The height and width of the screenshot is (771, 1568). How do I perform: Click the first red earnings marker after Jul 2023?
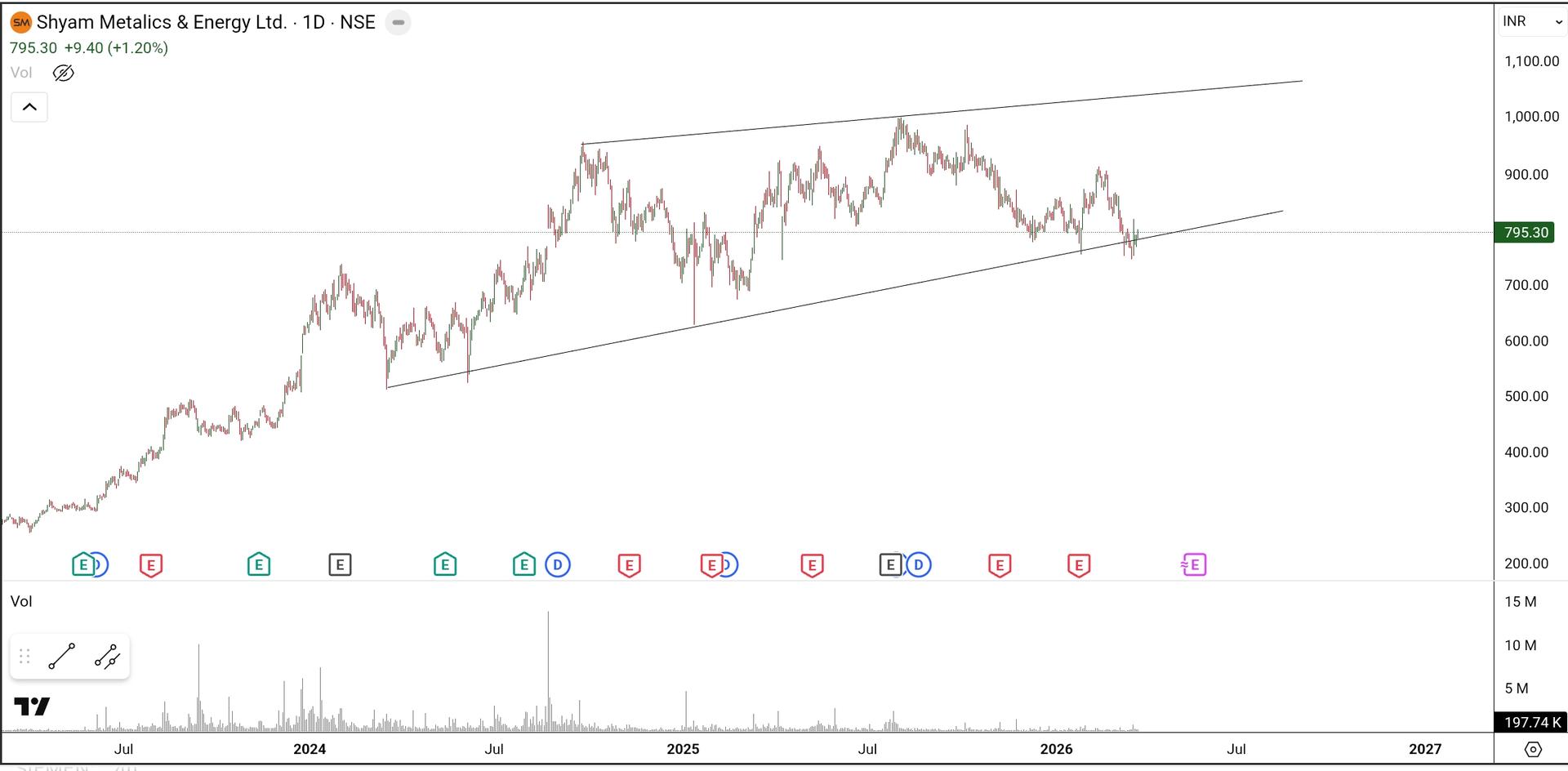(151, 564)
